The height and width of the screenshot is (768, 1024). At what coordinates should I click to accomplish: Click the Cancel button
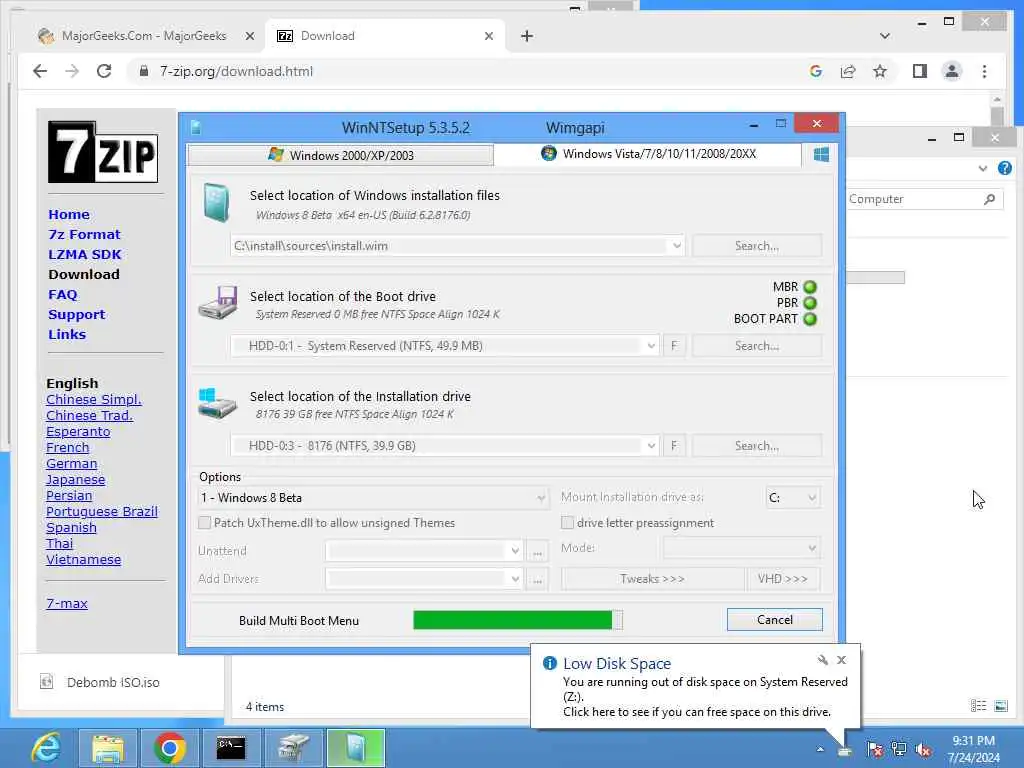[775, 620]
